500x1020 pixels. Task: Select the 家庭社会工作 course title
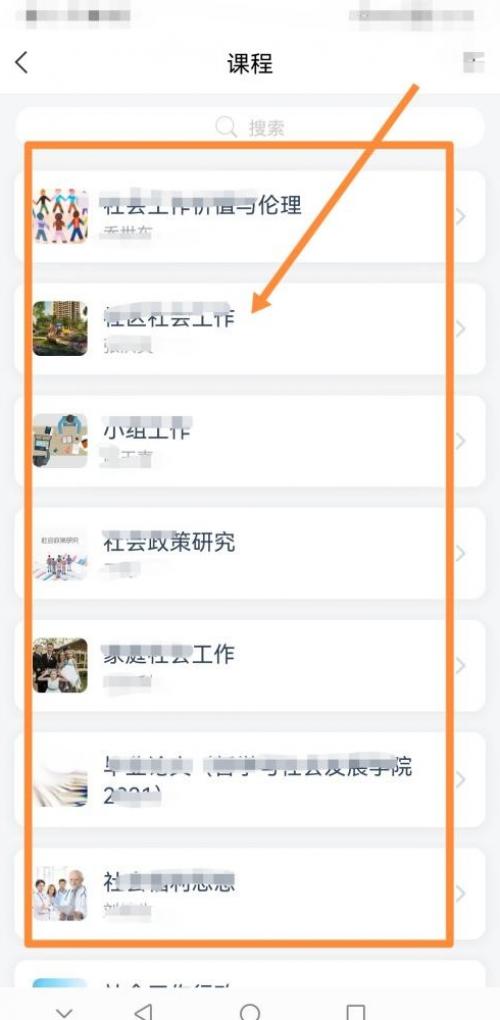[x=169, y=654]
